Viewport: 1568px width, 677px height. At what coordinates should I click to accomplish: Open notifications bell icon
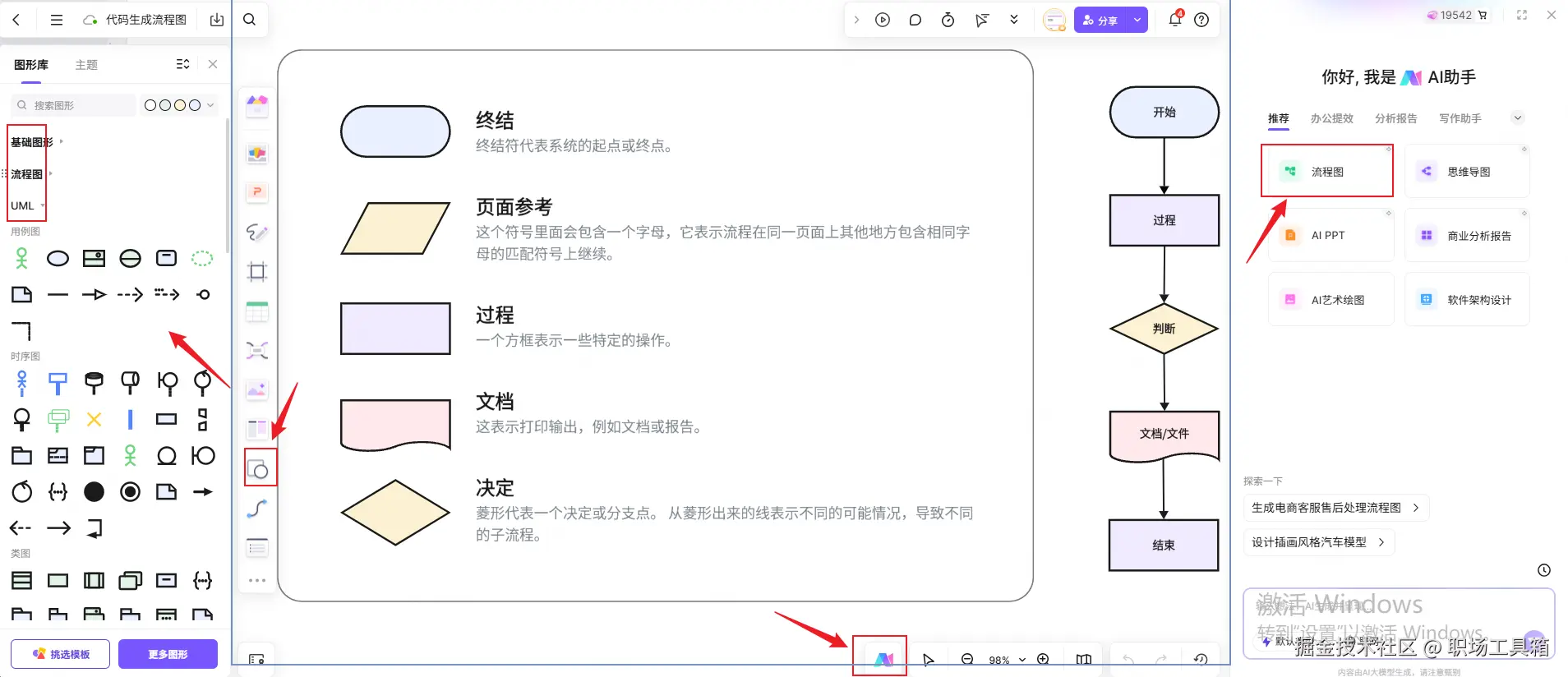point(1175,19)
